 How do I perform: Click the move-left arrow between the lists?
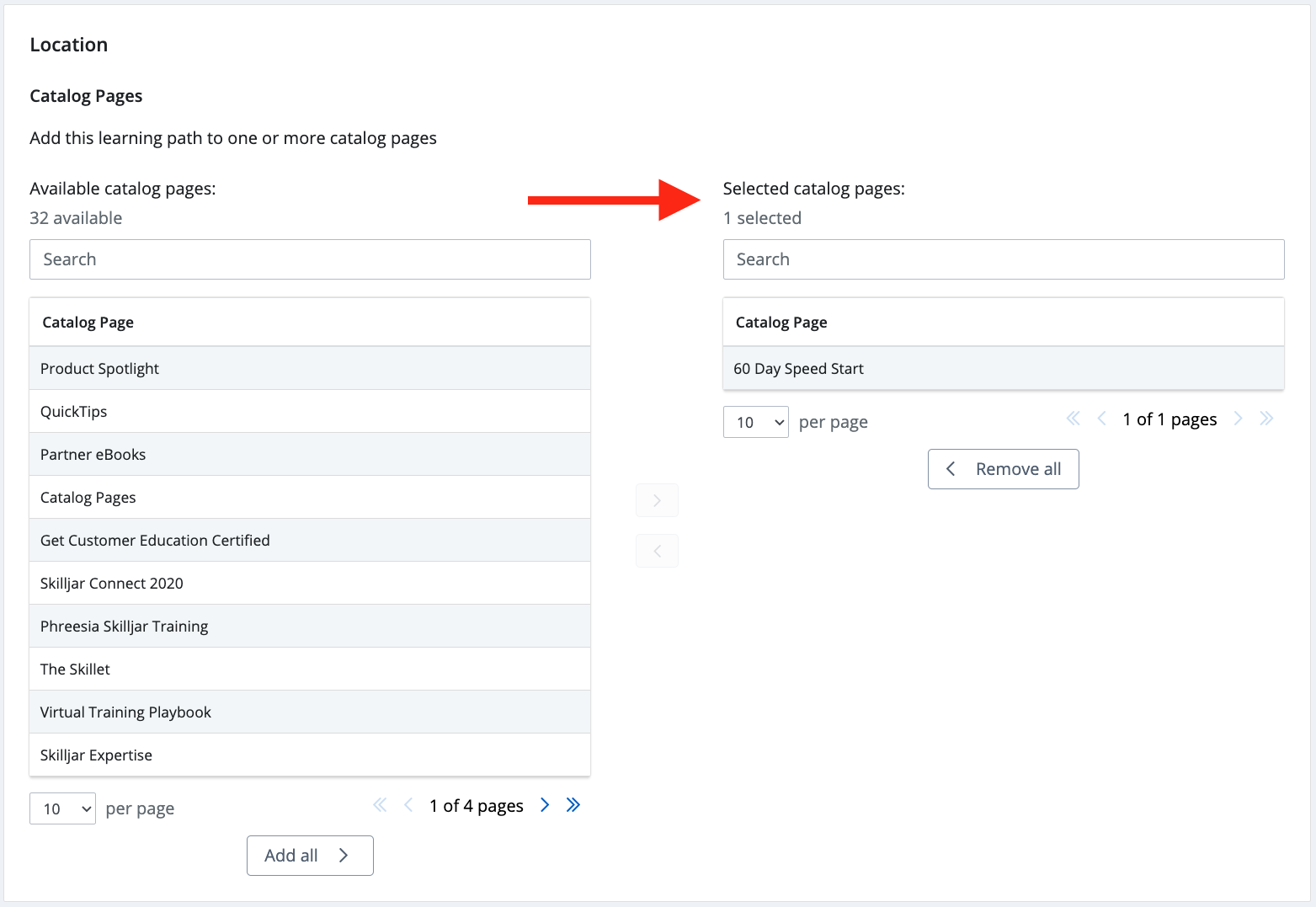[x=657, y=551]
